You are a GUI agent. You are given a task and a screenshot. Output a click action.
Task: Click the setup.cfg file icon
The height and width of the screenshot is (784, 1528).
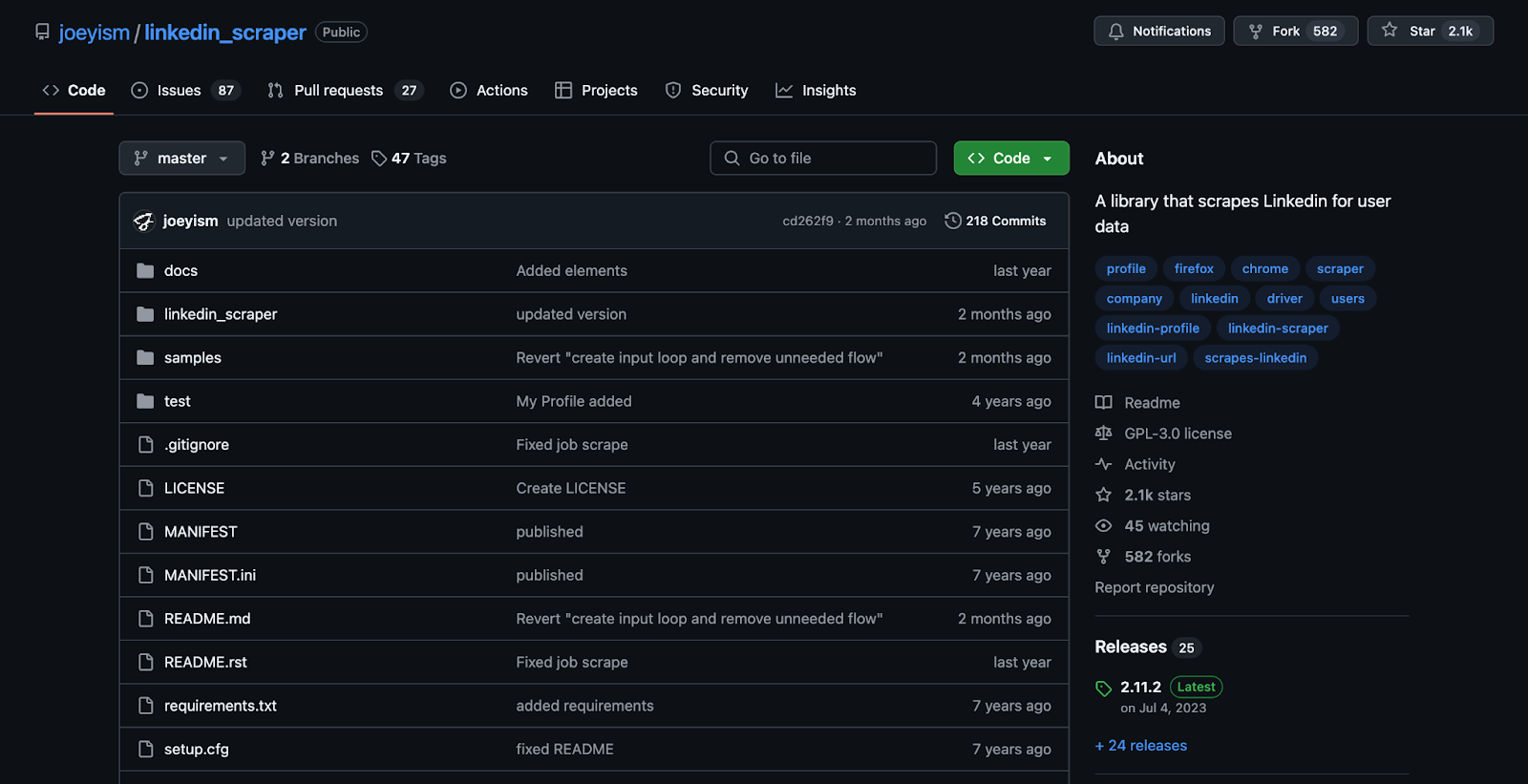point(145,750)
